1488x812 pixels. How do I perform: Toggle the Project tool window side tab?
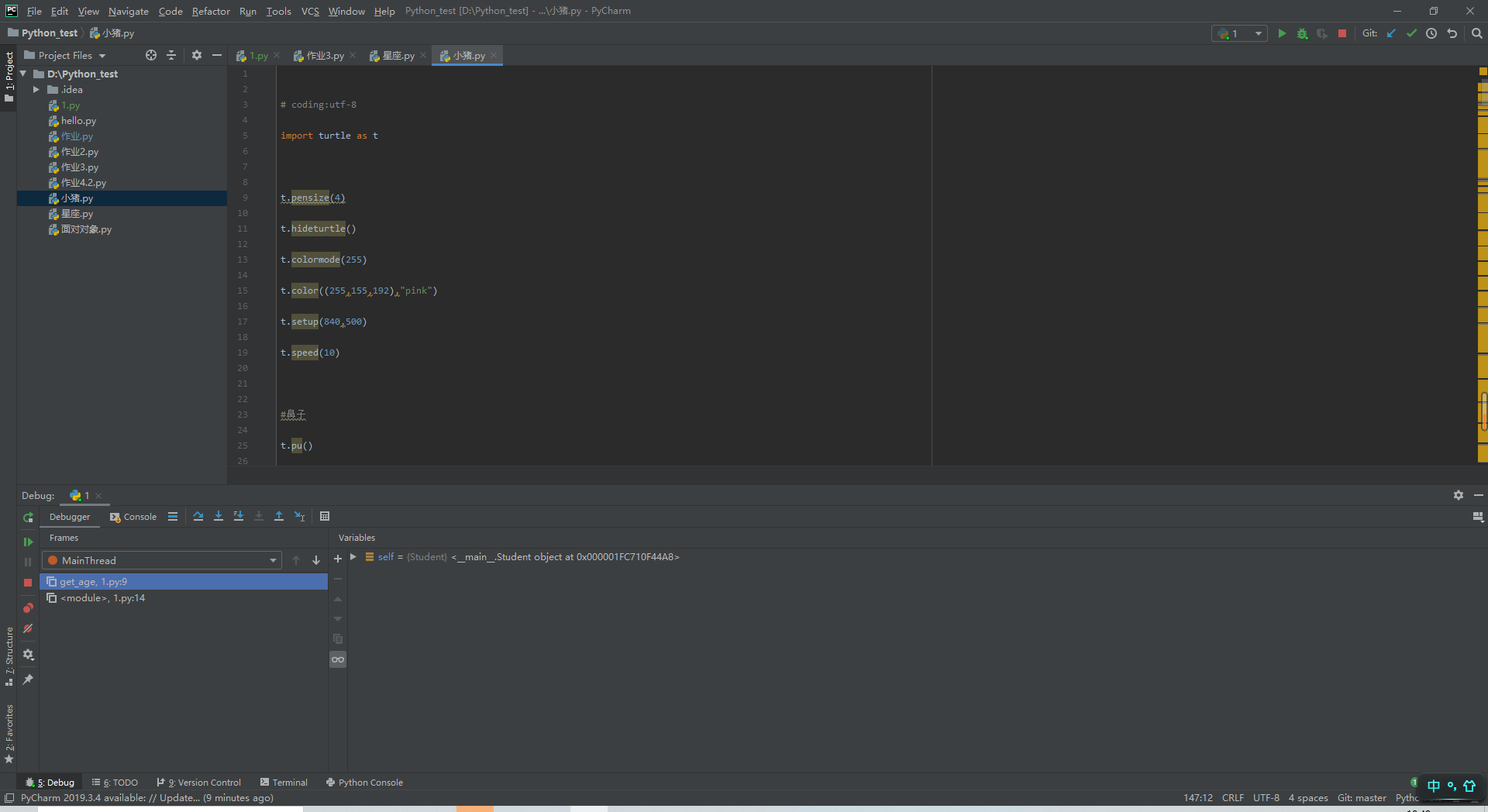click(9, 77)
